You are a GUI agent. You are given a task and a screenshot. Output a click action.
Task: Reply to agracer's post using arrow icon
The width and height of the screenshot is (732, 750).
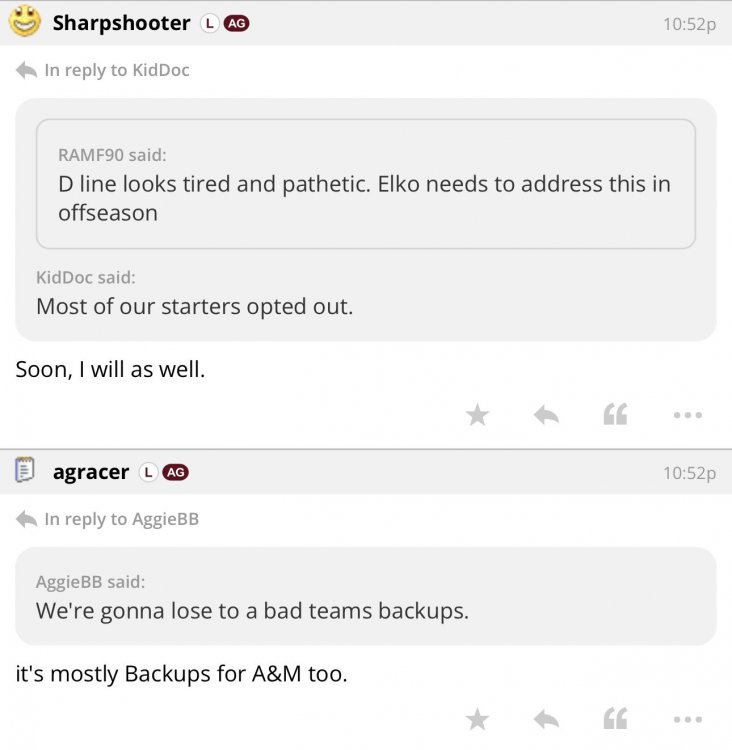pos(545,718)
